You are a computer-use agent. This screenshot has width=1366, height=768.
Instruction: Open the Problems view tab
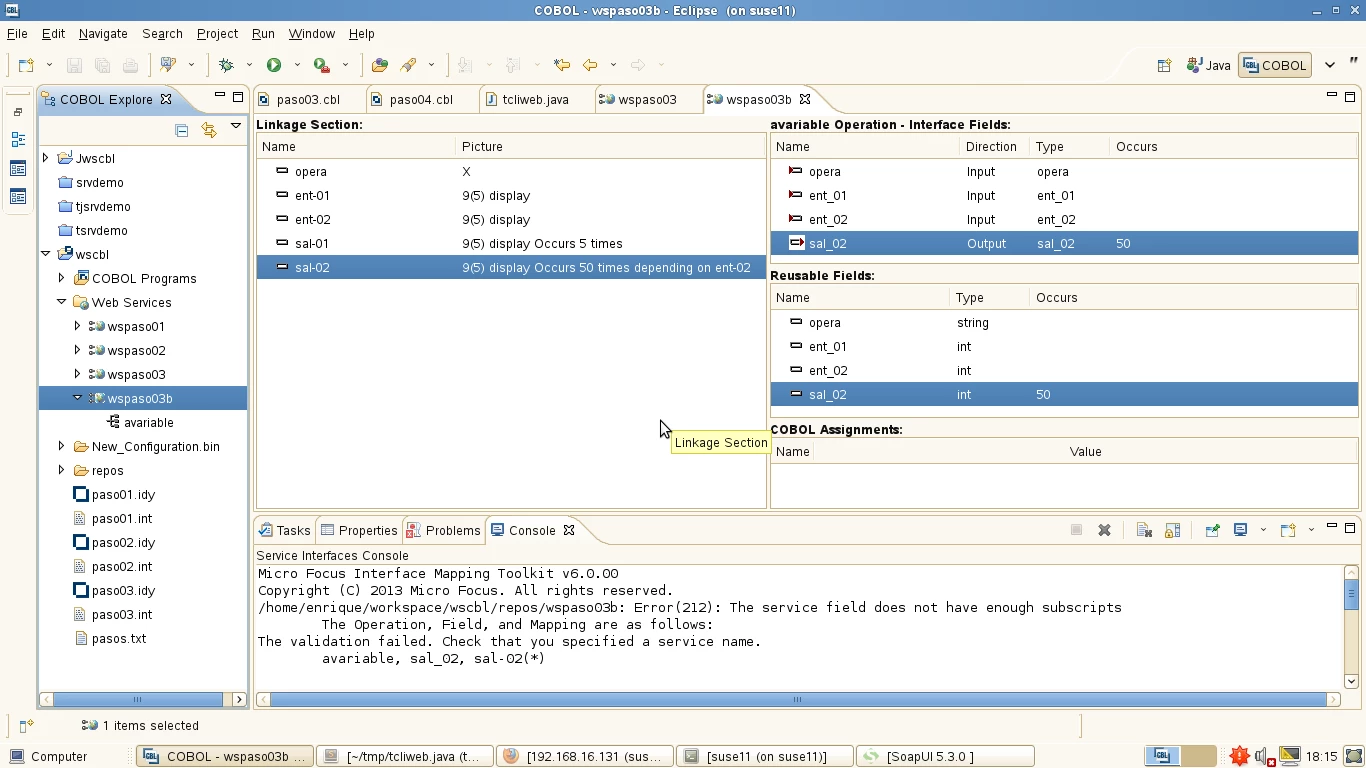444,530
